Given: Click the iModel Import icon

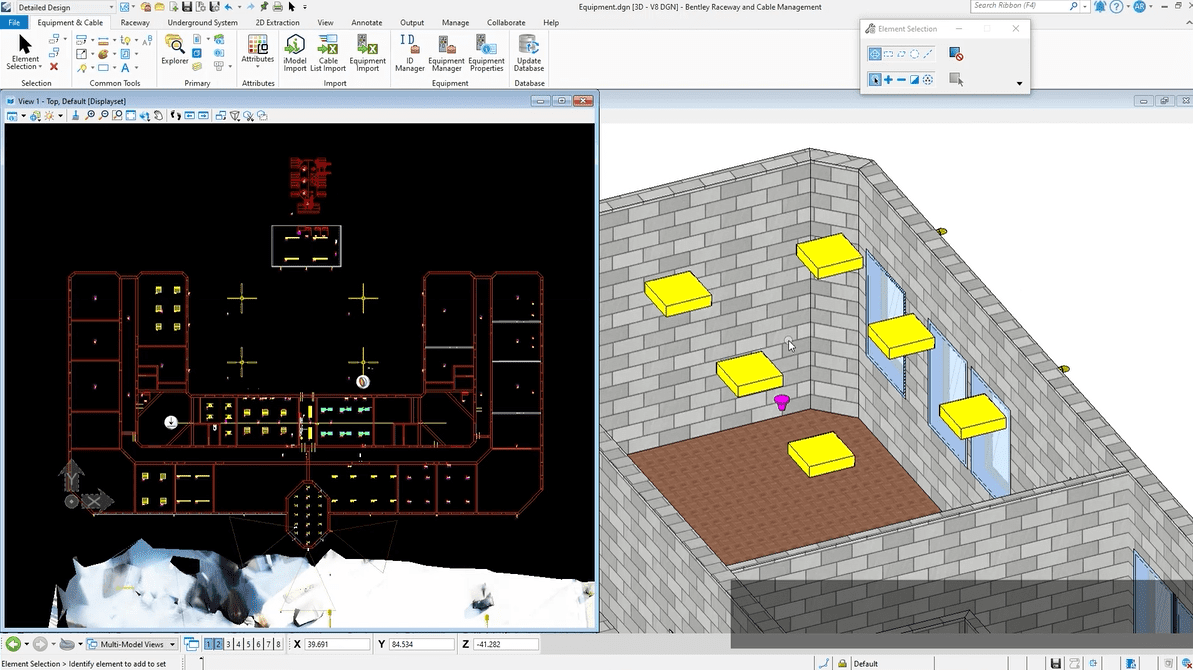Looking at the screenshot, I should 295,53.
